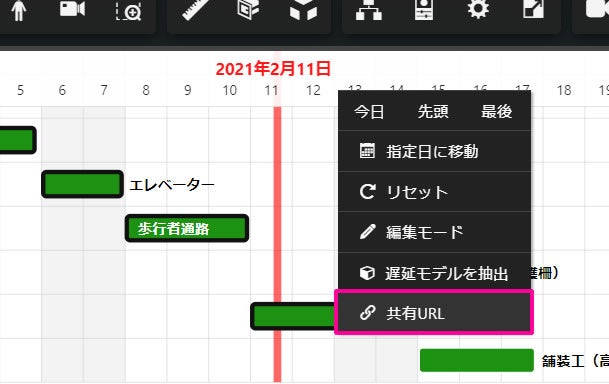This screenshot has width=609, height=384.
Task: Click day 10 in the date header
Action: (230, 90)
